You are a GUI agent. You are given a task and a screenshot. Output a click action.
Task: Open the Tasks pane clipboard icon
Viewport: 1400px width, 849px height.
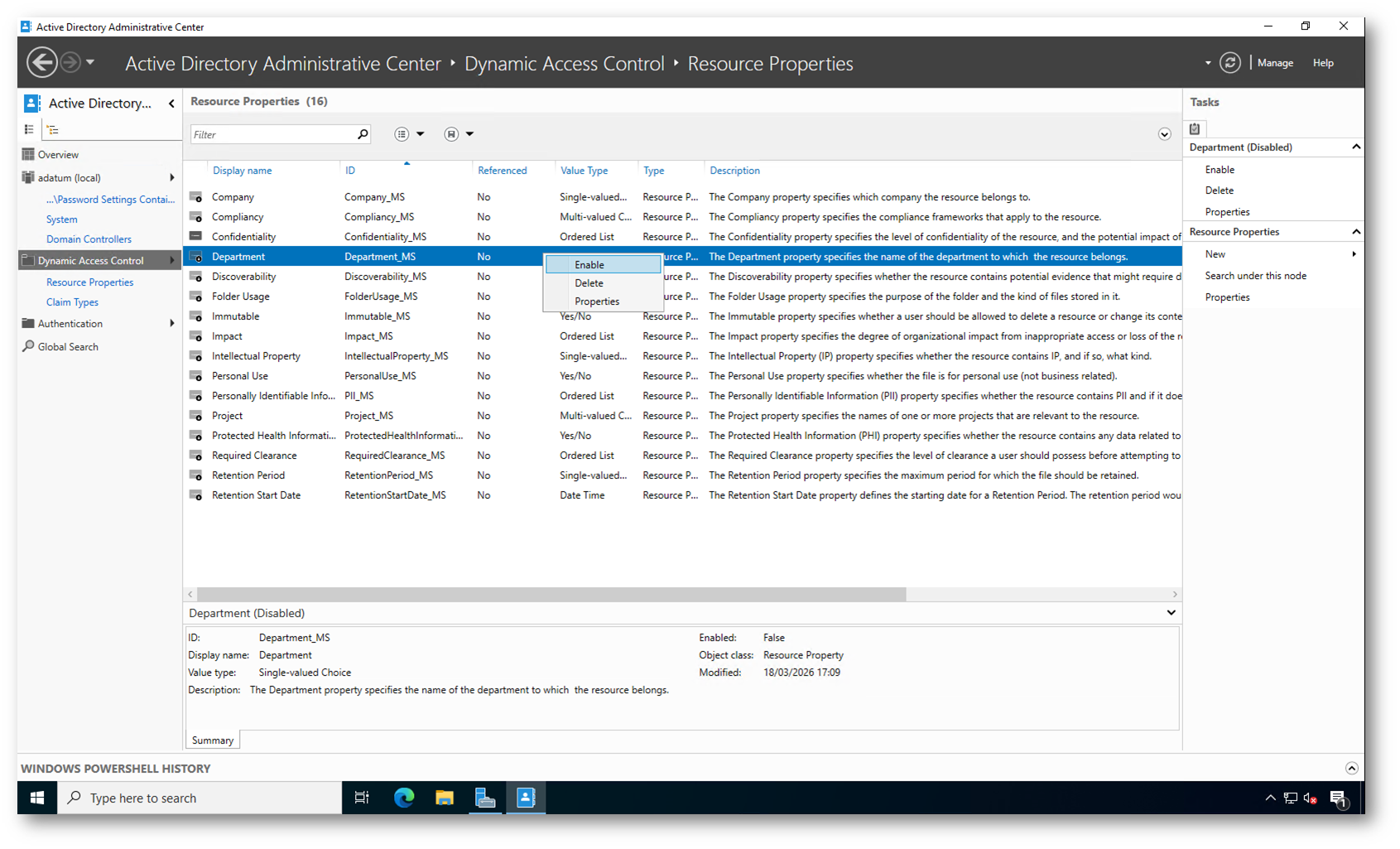(1195, 128)
